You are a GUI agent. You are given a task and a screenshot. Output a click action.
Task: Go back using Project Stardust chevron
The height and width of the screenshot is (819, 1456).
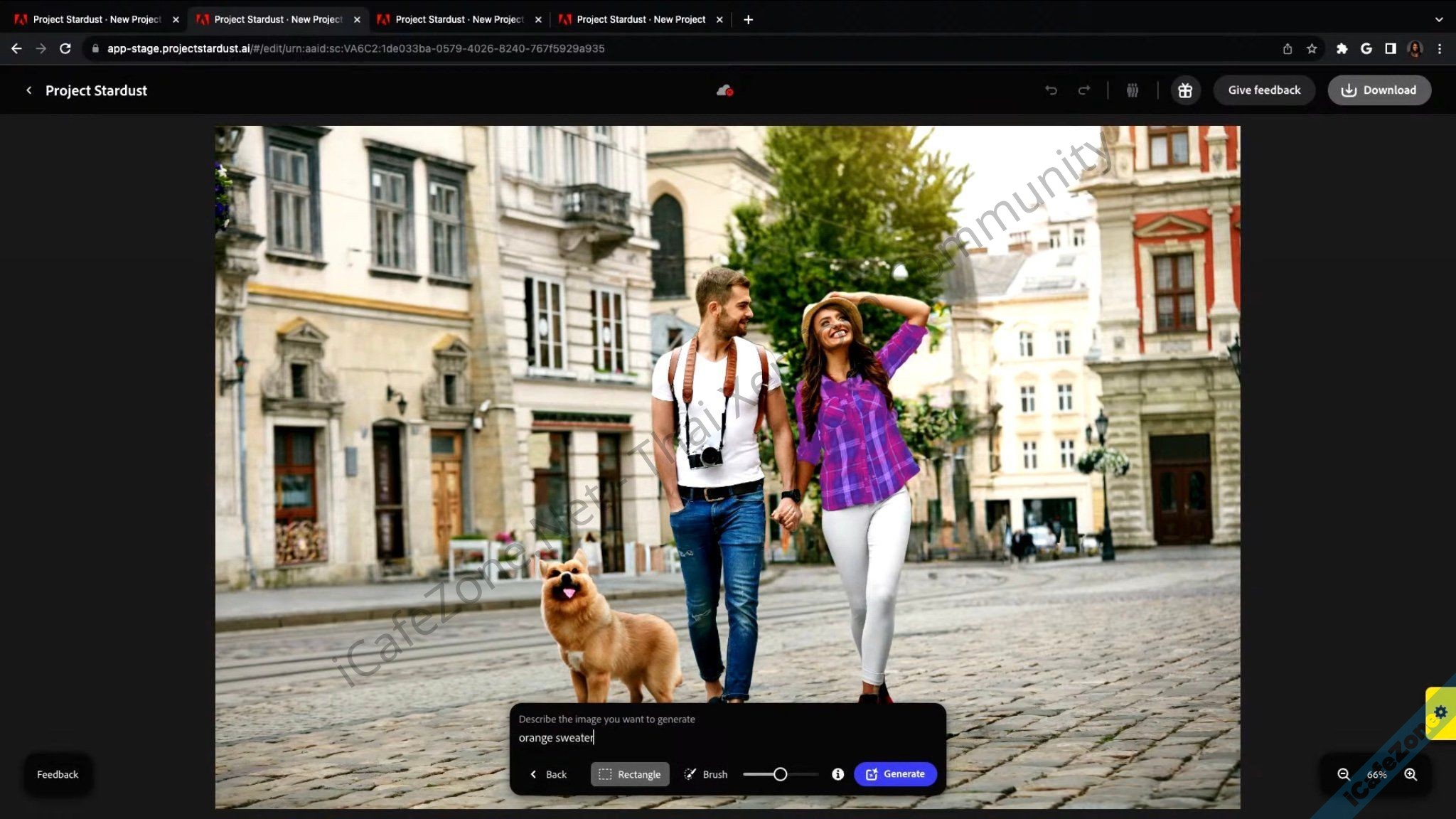(x=29, y=90)
